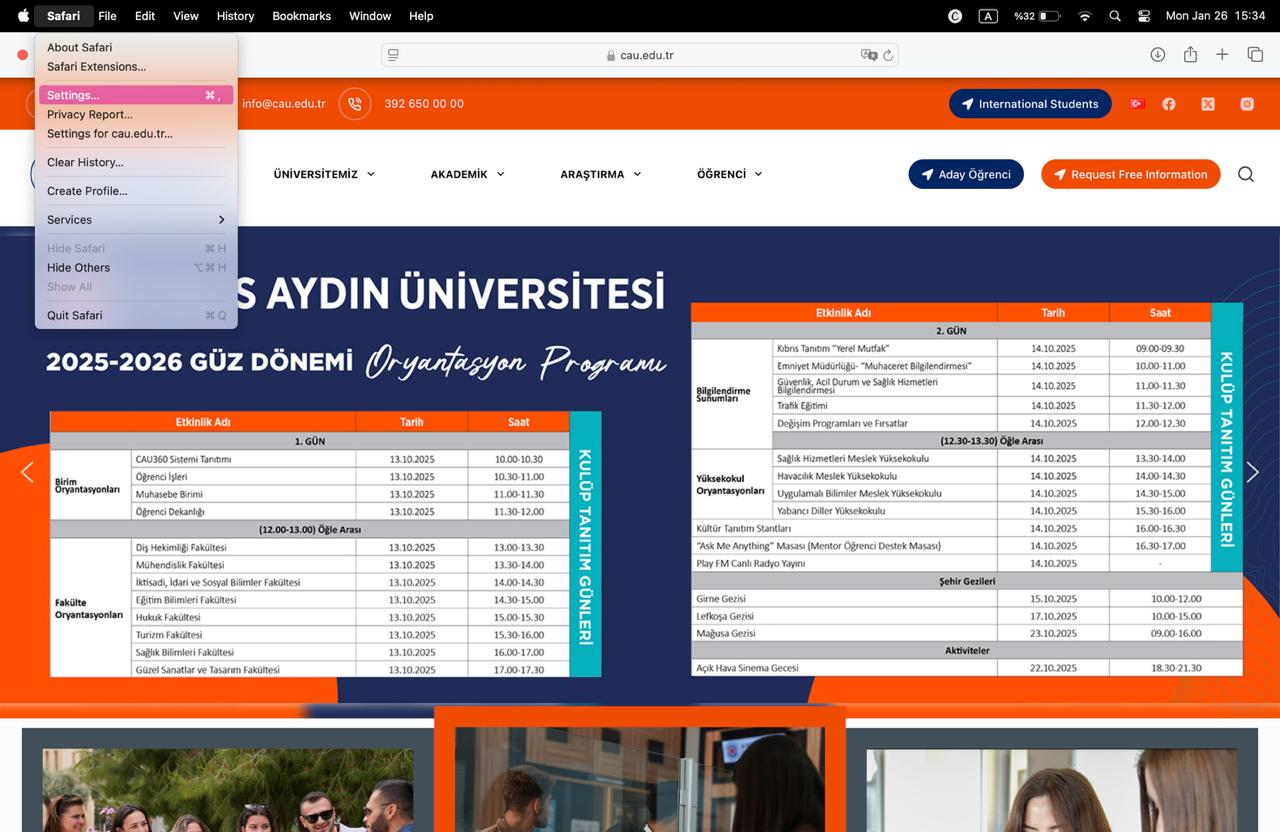Click the Safari downloads icon
Screen dimensions: 1280x832
[1157, 55]
